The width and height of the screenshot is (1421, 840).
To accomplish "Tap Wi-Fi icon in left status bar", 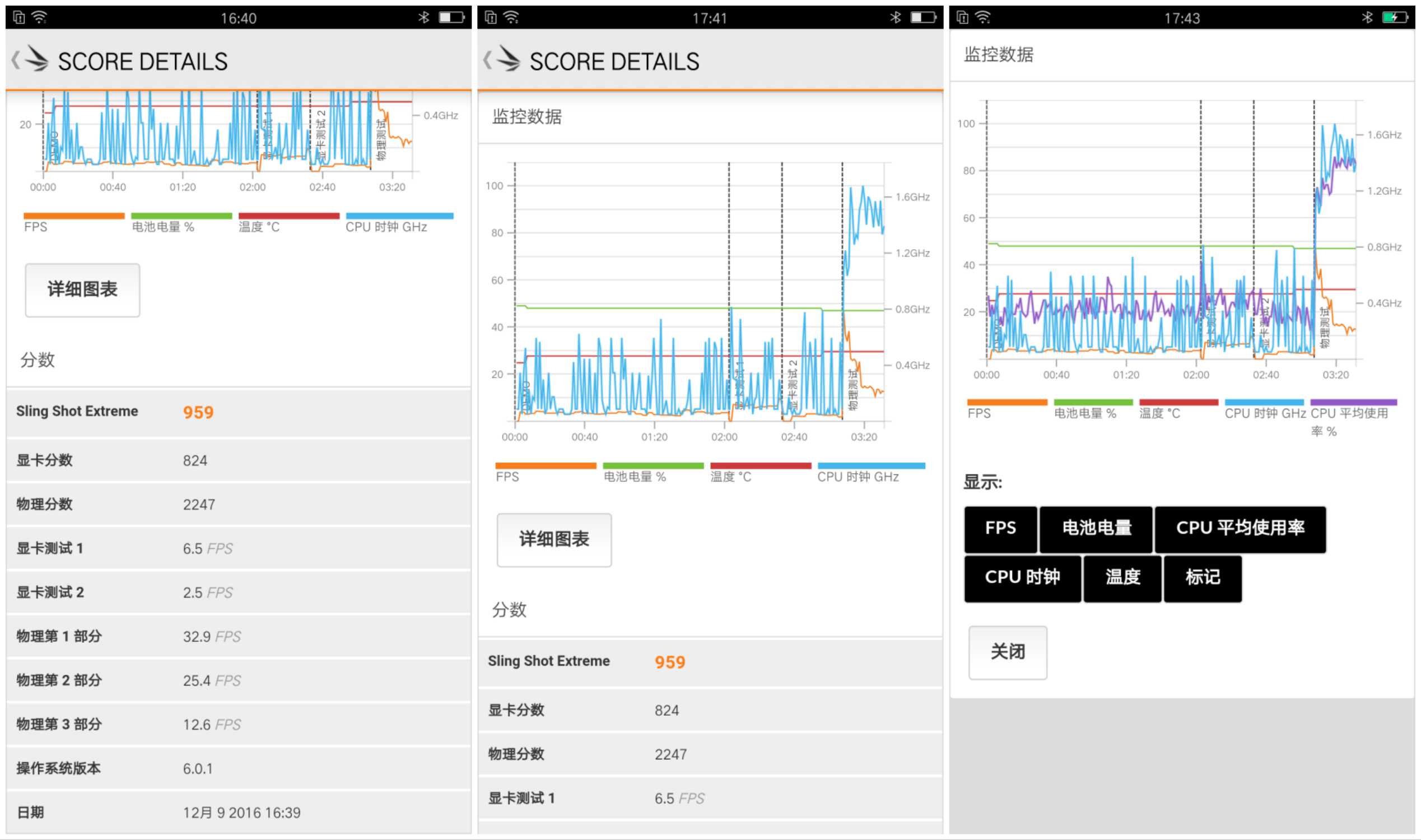I will coord(39,17).
